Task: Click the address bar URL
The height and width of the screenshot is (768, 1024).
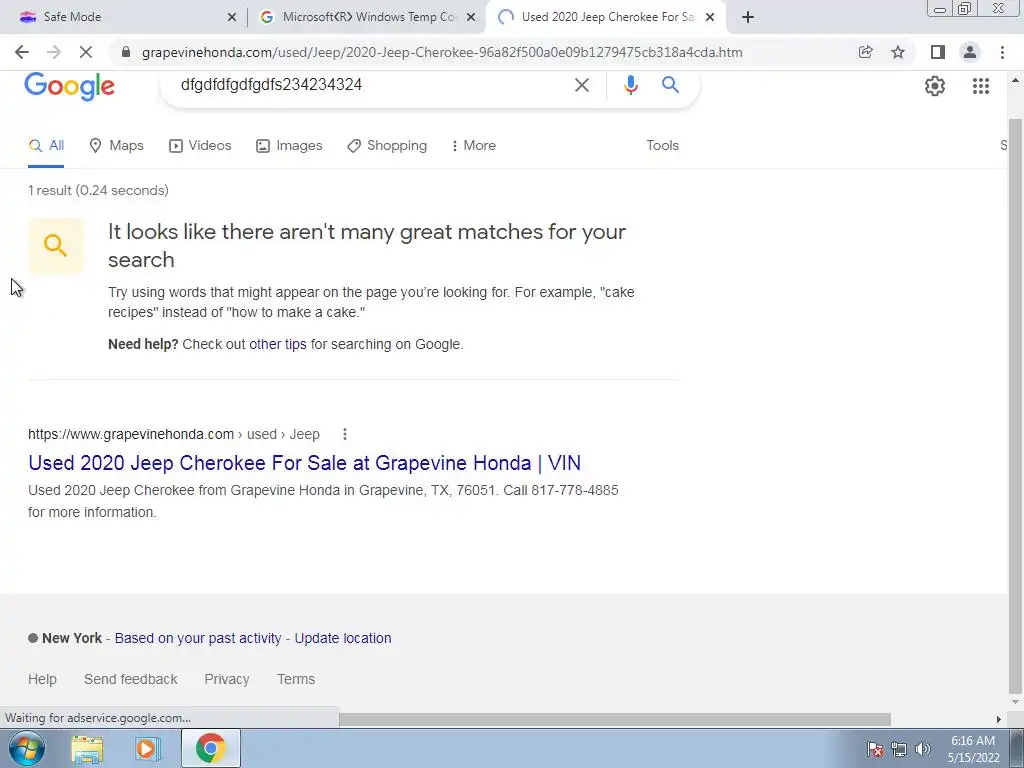Action: (441, 52)
